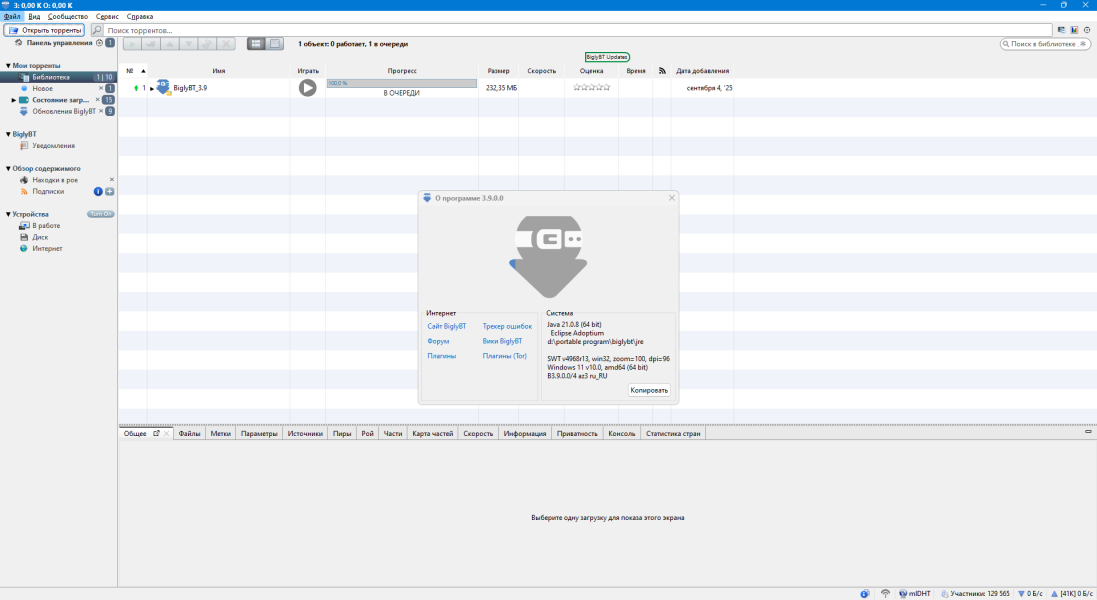1097x600 pixels.
Task: Click the BiglyBT_3.9 torrent icon
Action: (x=163, y=88)
